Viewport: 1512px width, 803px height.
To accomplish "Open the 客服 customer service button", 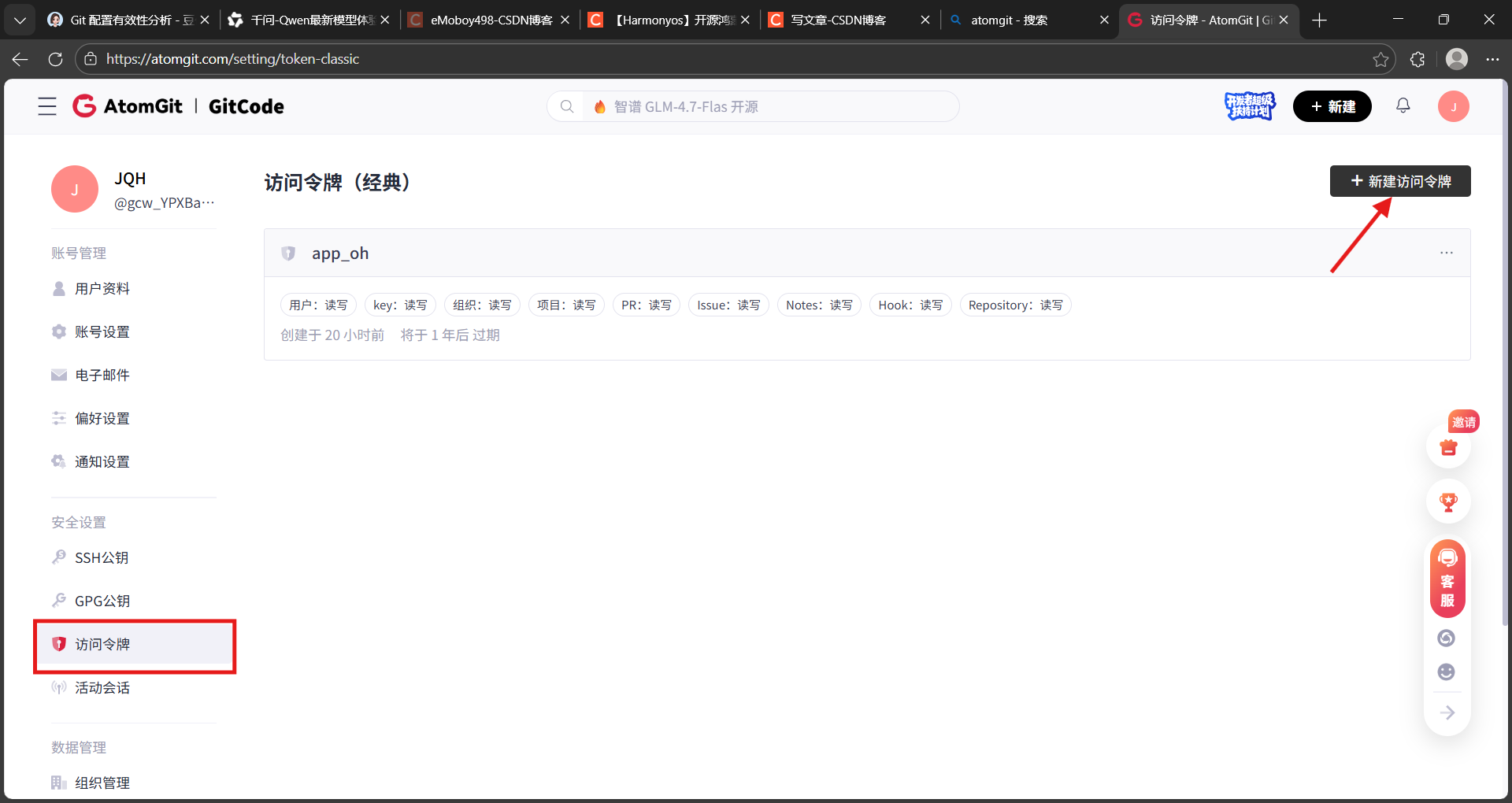I will point(1447,579).
